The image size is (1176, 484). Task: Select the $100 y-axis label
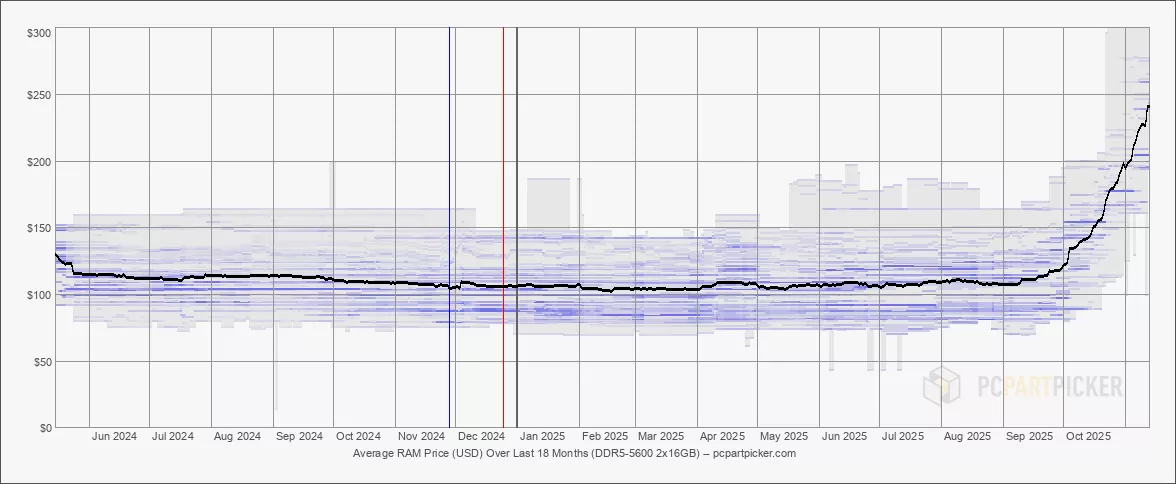[39, 295]
